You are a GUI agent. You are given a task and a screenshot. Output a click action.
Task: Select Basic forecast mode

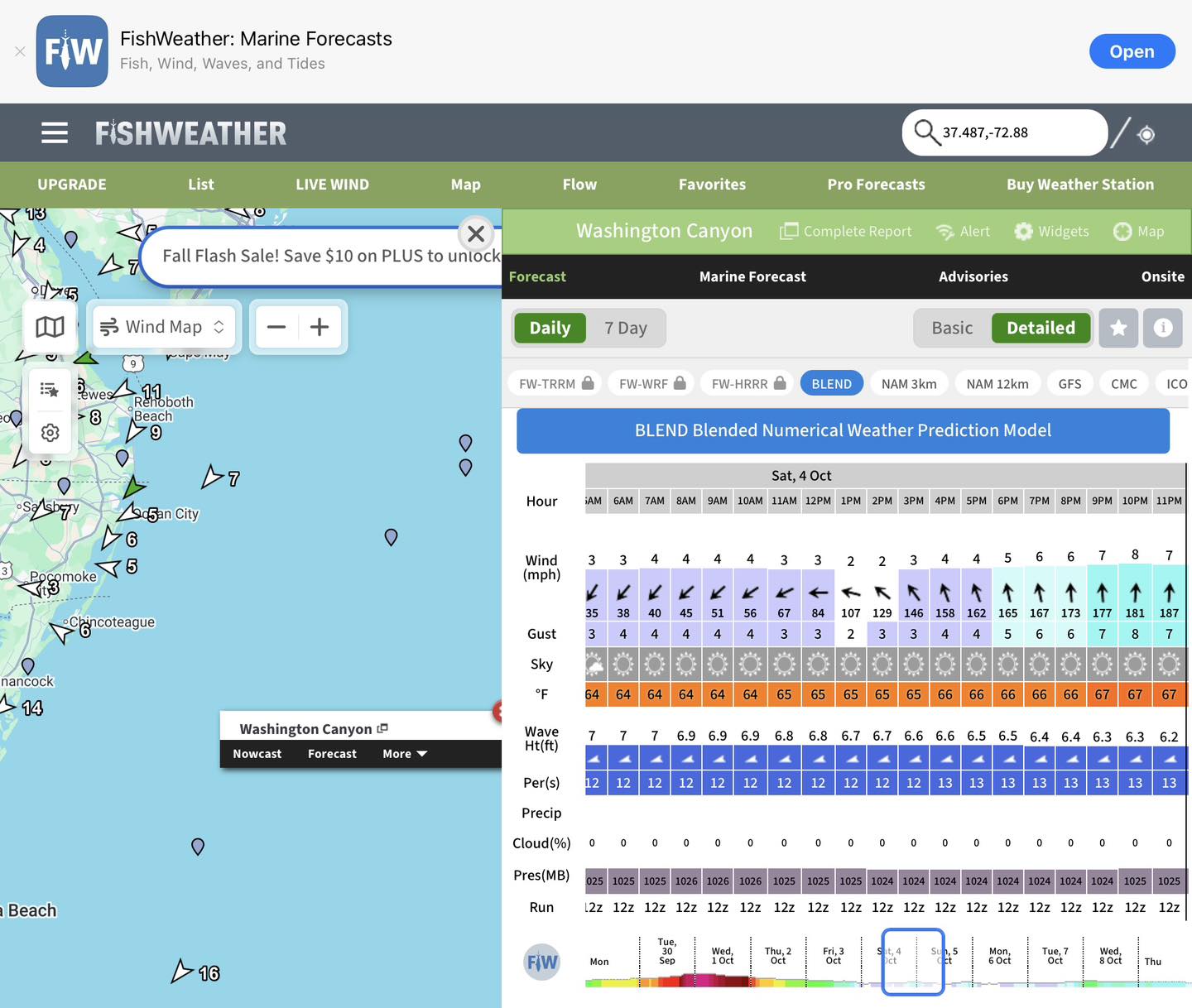click(952, 329)
